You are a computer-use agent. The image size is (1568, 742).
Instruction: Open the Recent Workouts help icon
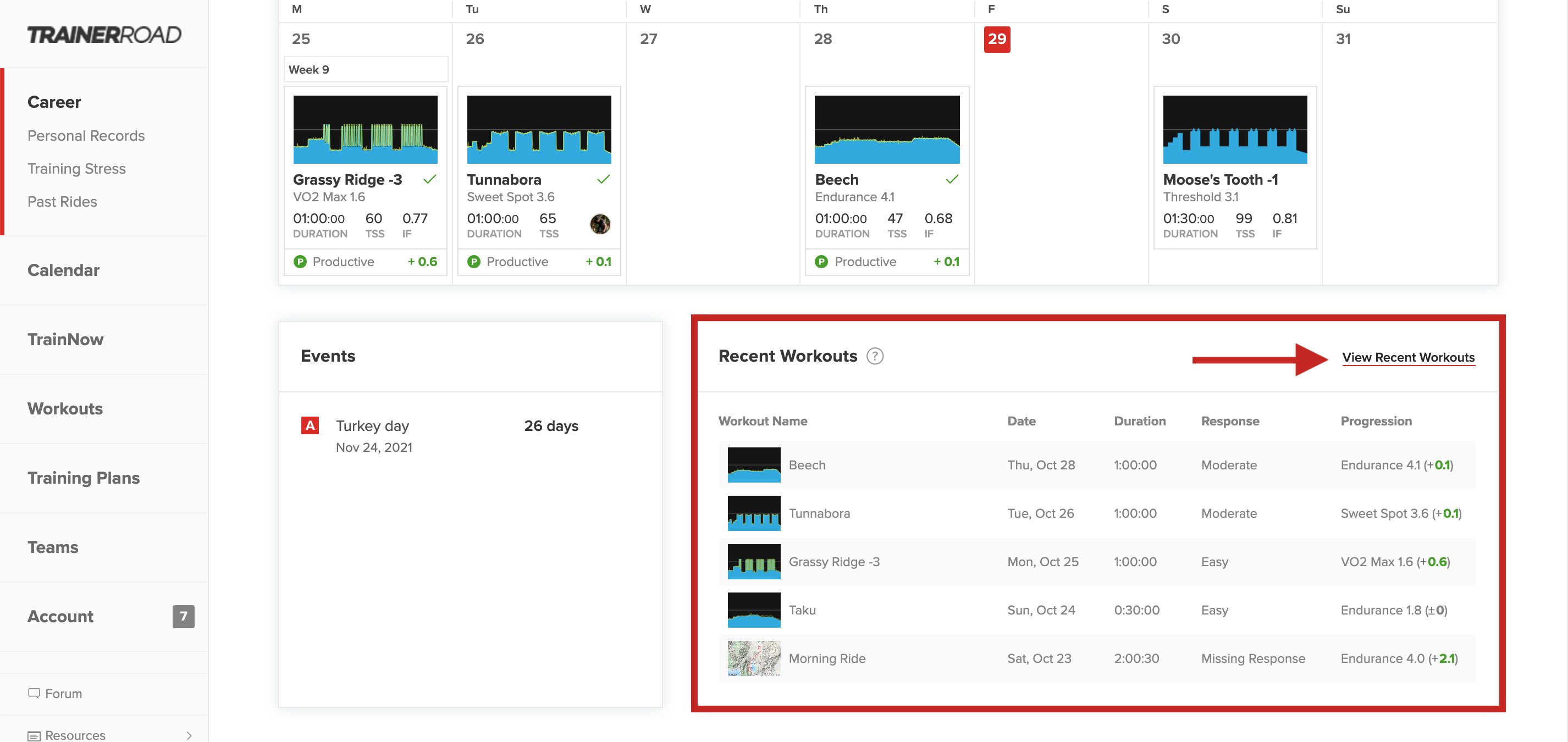point(875,356)
